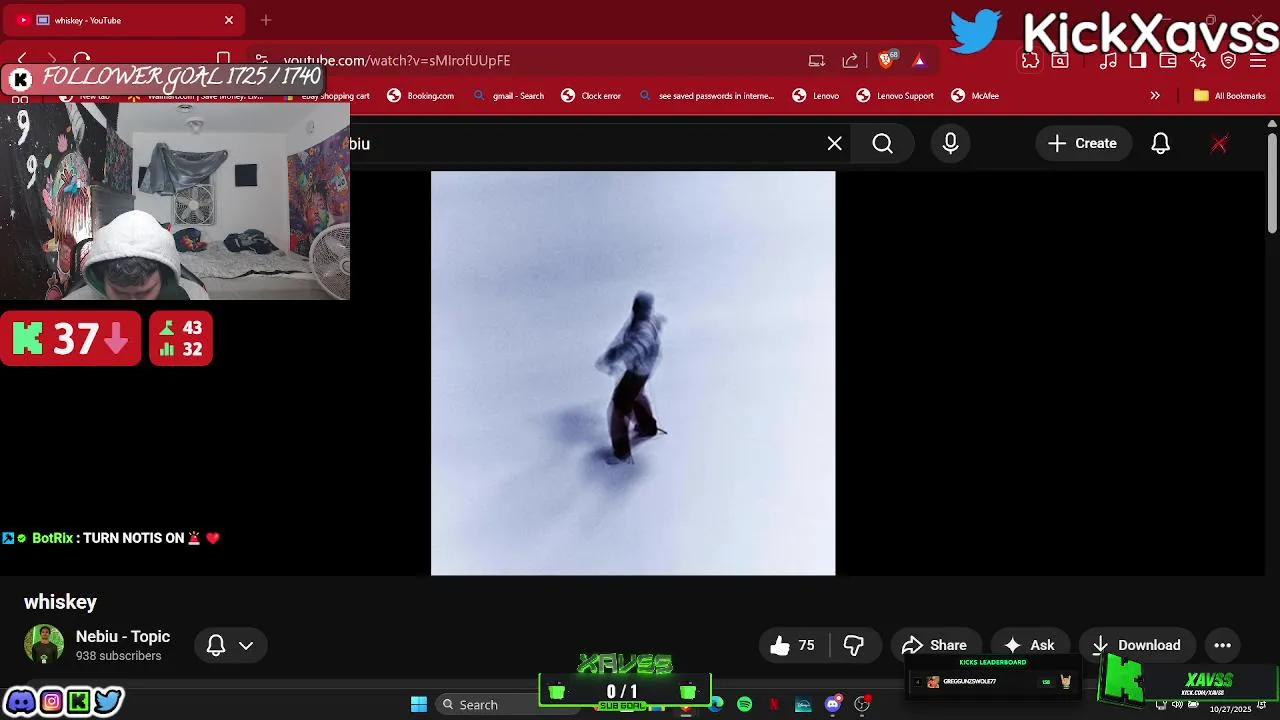The height and width of the screenshot is (720, 1280).
Task: Open Netflix from the taskbar
Action: tap(774, 705)
